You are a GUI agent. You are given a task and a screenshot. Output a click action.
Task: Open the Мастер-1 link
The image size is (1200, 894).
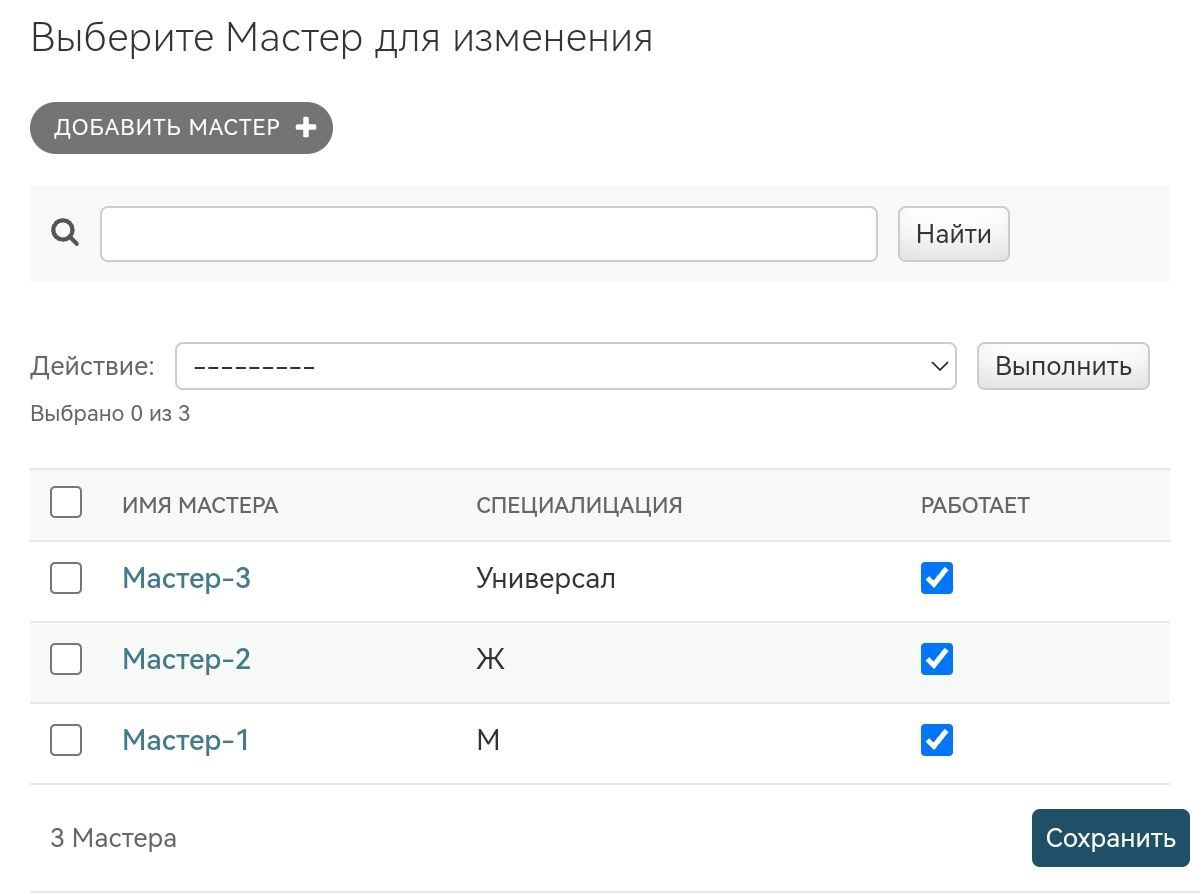[185, 740]
